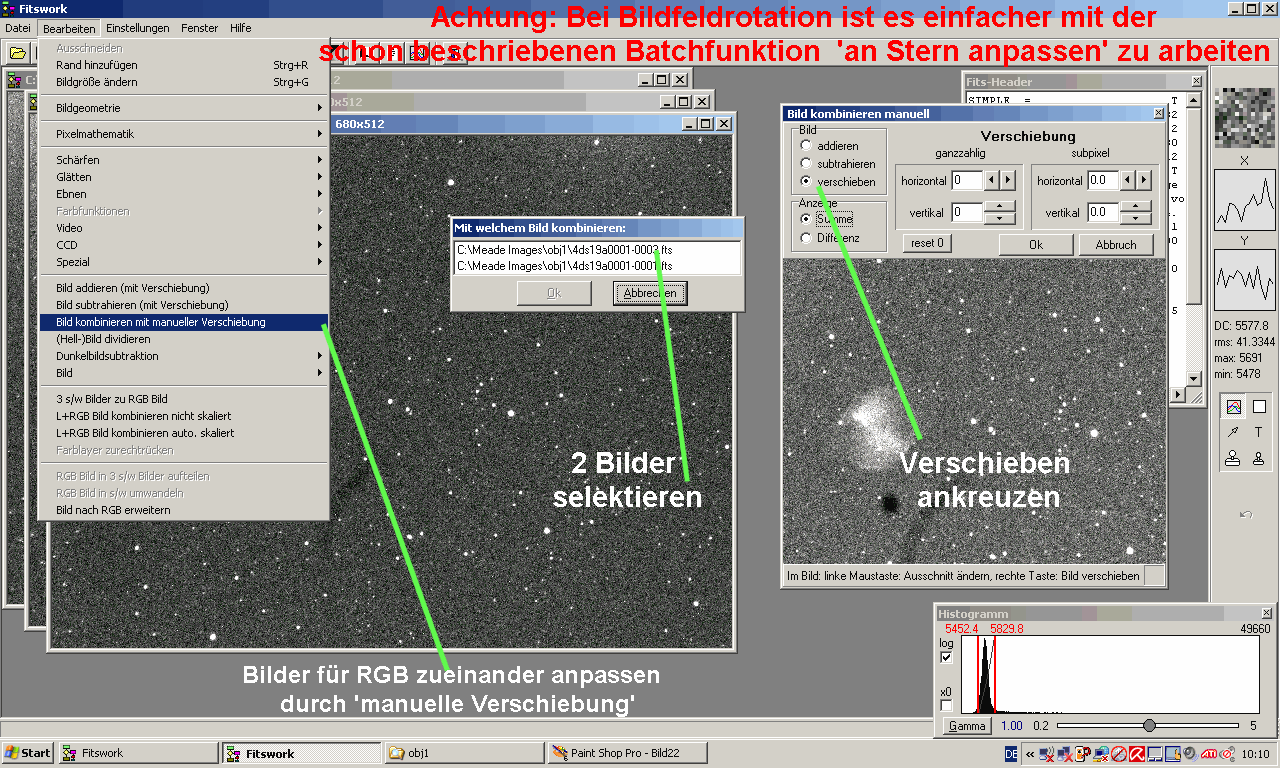The image size is (1280, 768).
Task: Click the gamma slider handle
Action: (x=1149, y=726)
